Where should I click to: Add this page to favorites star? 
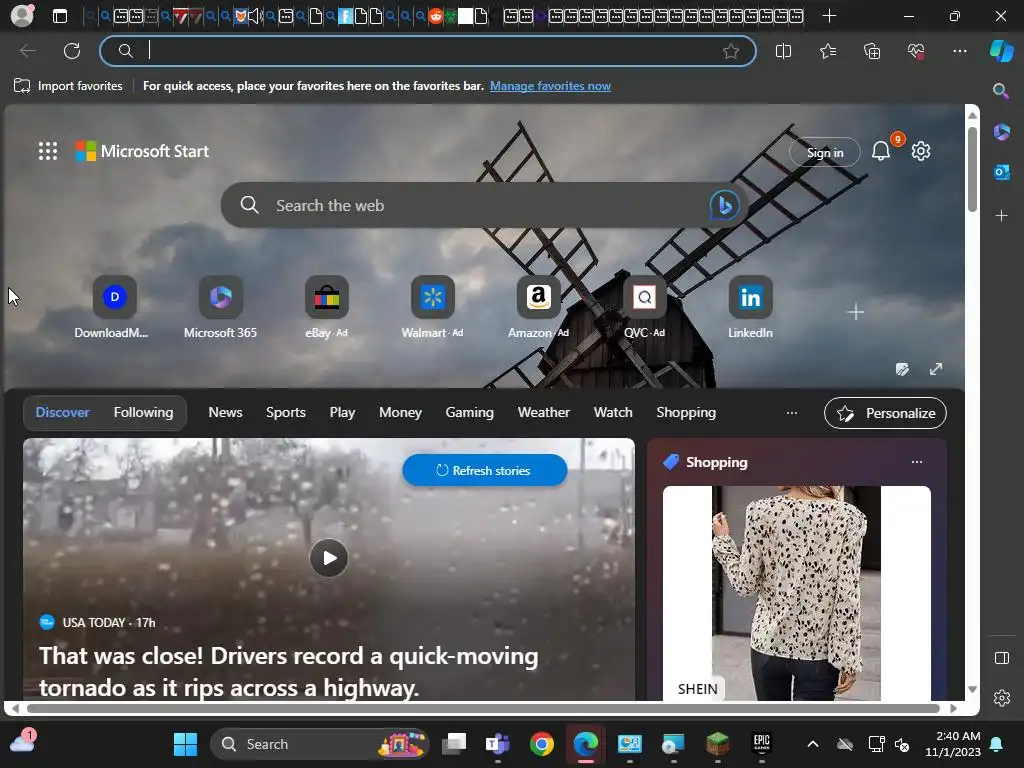pos(731,51)
